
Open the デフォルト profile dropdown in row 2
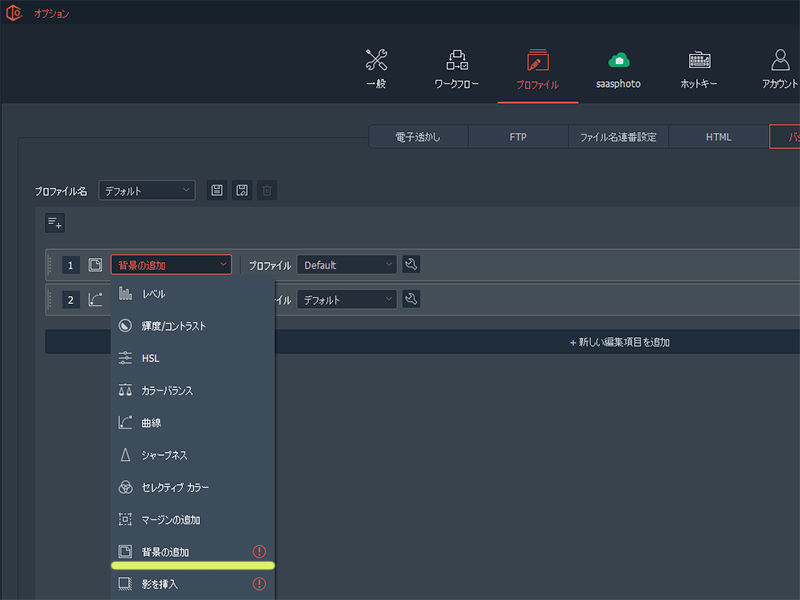346,299
